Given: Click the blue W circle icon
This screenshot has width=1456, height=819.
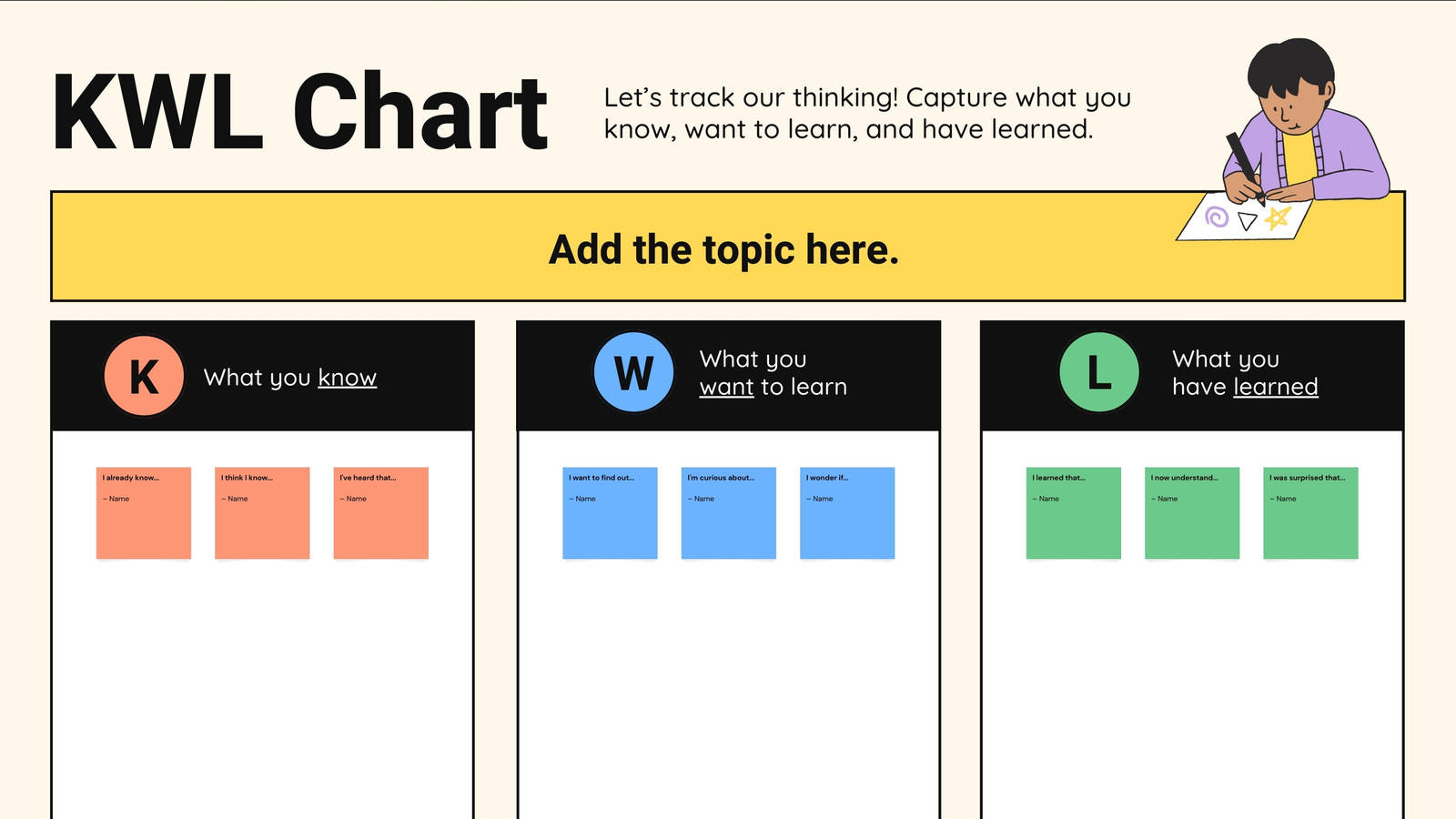Looking at the screenshot, I should tap(633, 372).
